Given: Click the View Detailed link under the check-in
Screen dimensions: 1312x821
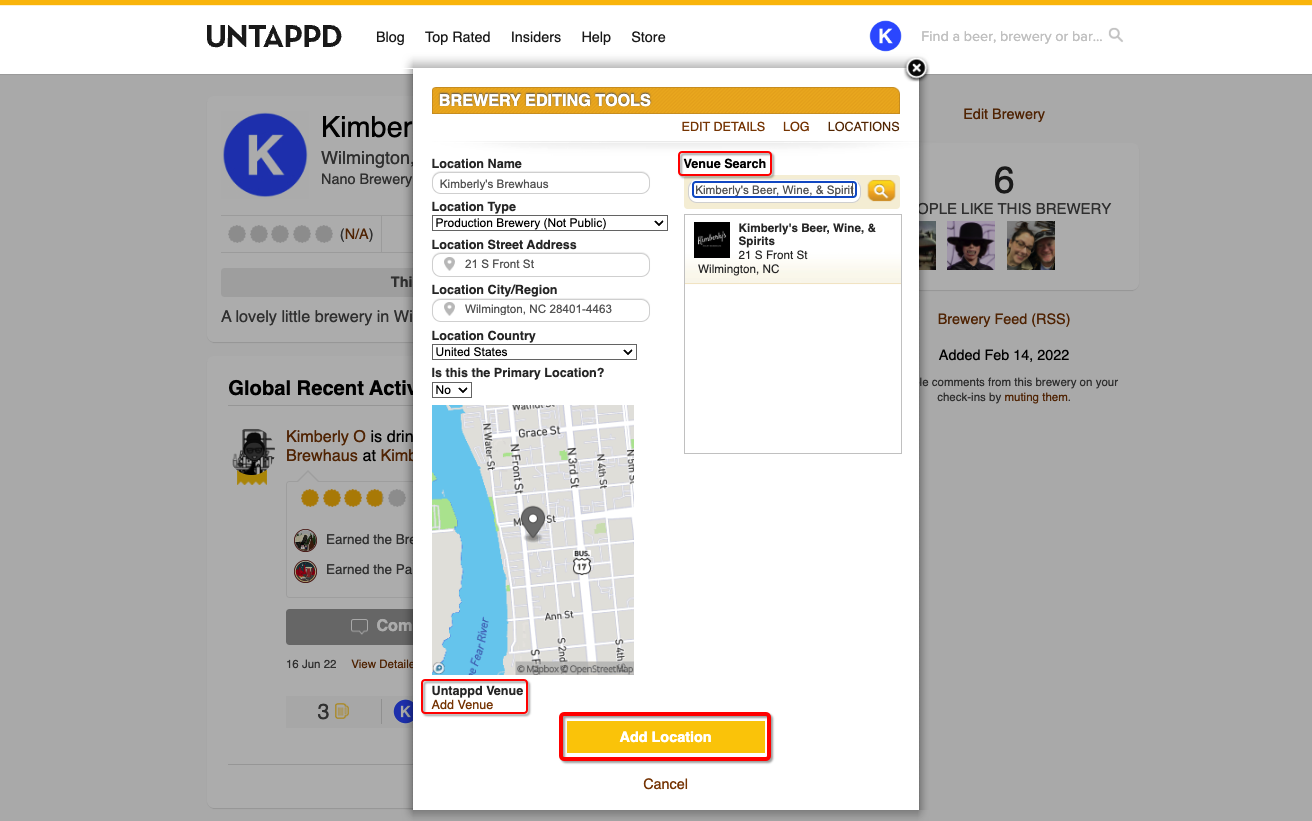Looking at the screenshot, I should (x=382, y=664).
